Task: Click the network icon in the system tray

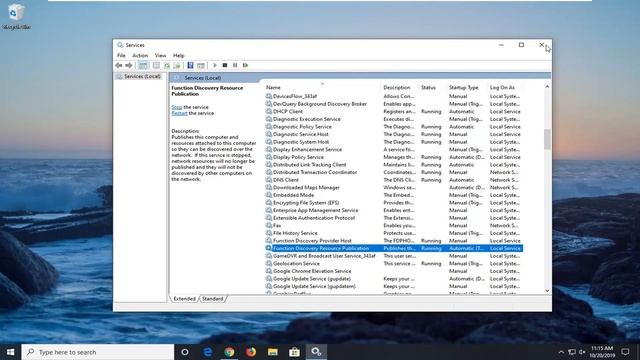Action: click(x=572, y=352)
